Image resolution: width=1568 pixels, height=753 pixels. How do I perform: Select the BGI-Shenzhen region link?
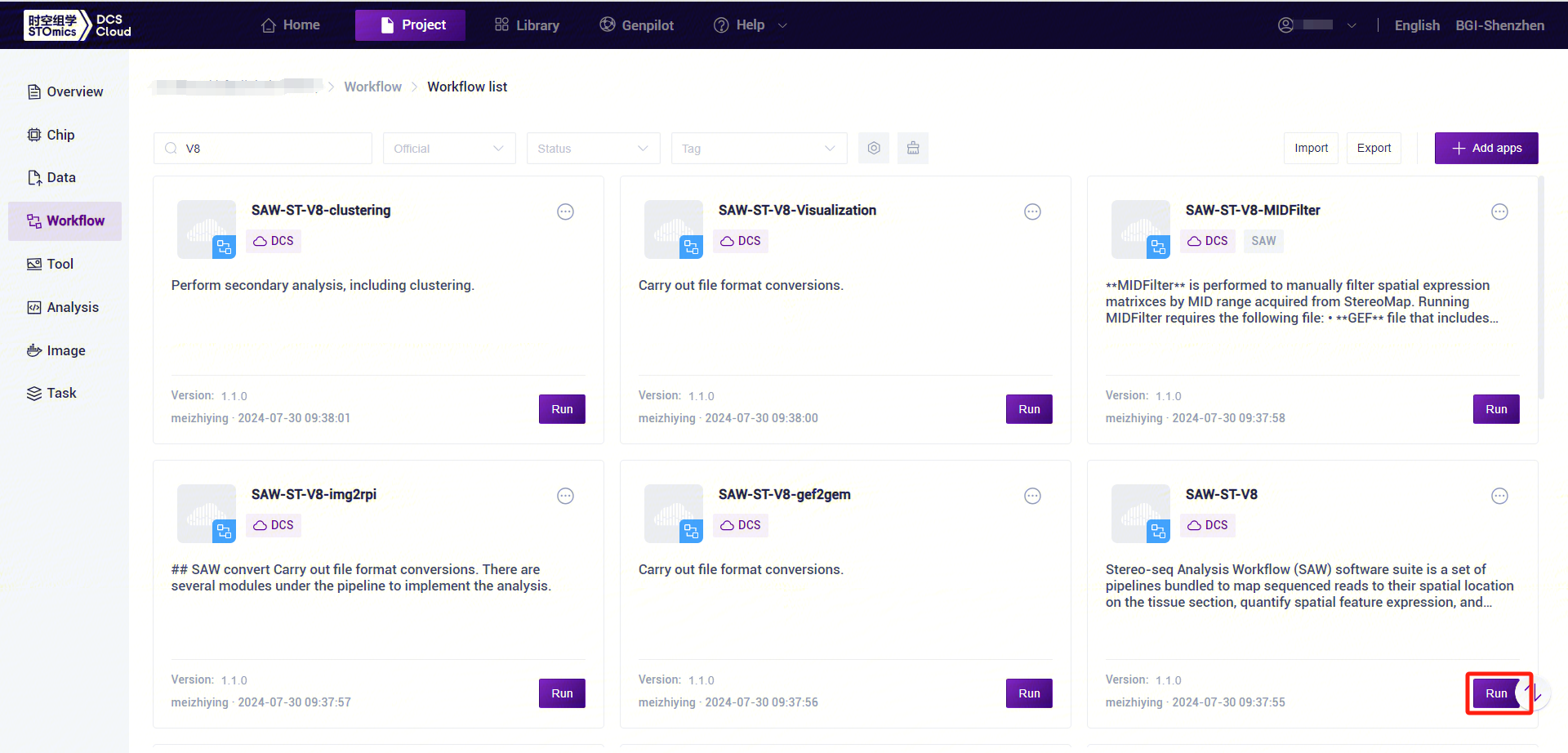(1499, 25)
